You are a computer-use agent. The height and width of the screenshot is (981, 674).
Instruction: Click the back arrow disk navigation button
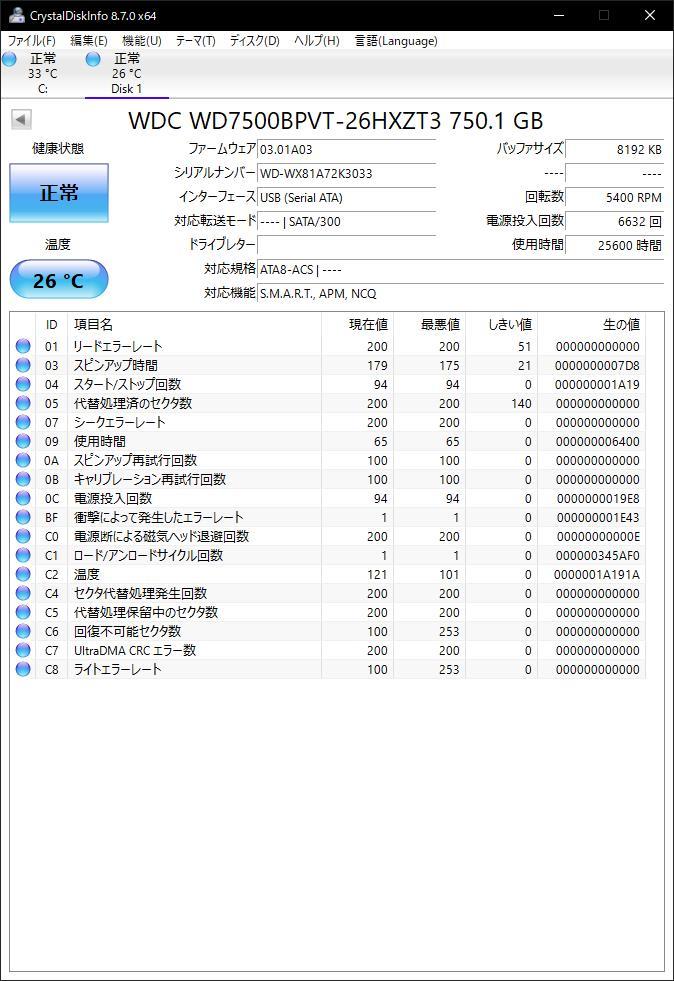click(22, 119)
